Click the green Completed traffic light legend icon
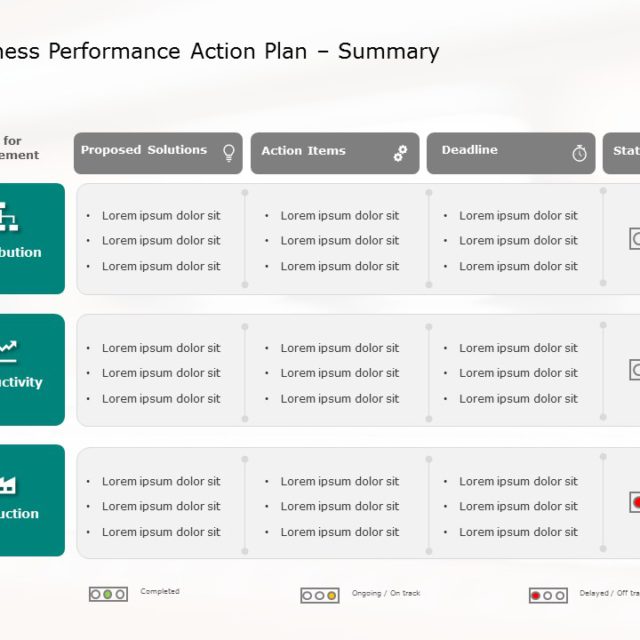 [x=108, y=594]
